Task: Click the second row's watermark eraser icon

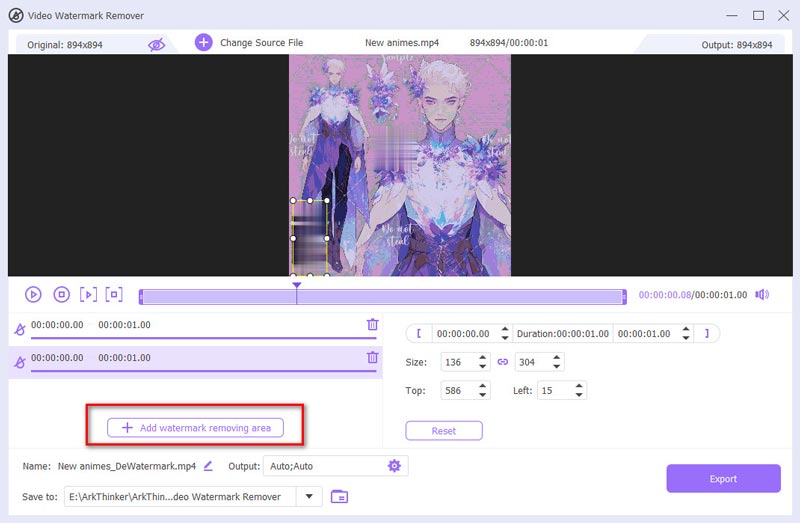Action: [19, 362]
